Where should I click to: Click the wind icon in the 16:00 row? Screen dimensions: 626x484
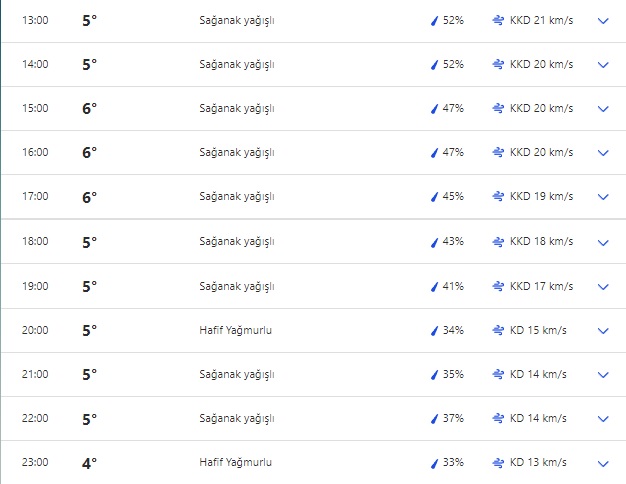click(497, 152)
